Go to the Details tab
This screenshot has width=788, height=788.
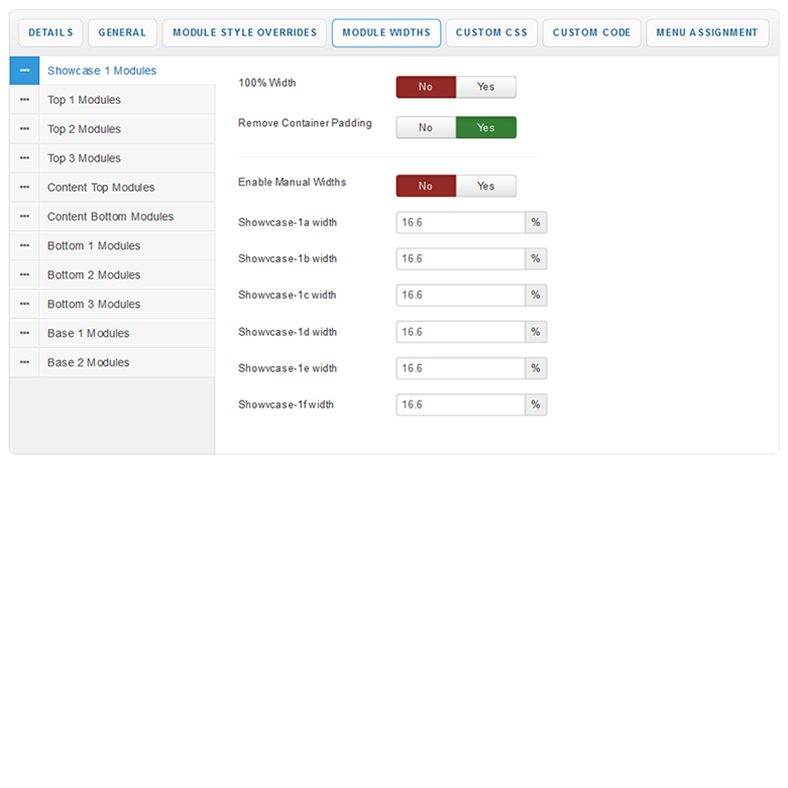tap(50, 33)
